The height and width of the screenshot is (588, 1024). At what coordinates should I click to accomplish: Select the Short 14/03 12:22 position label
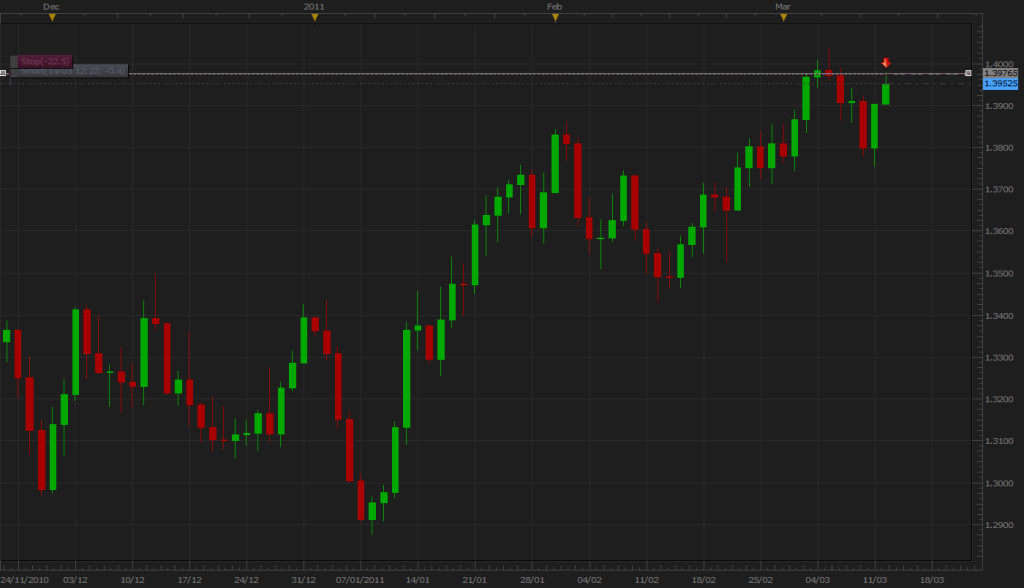pyautogui.click(x=72, y=71)
